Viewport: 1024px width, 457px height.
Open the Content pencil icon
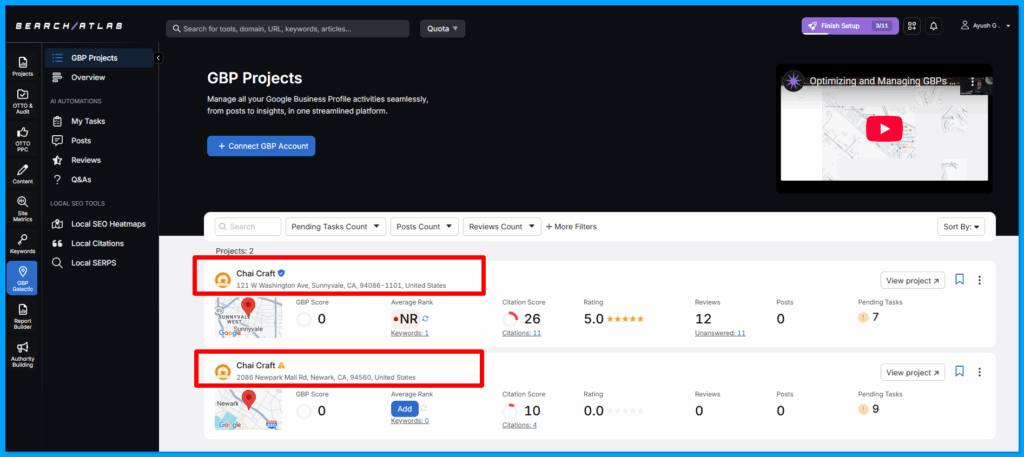pyautogui.click(x=22, y=174)
